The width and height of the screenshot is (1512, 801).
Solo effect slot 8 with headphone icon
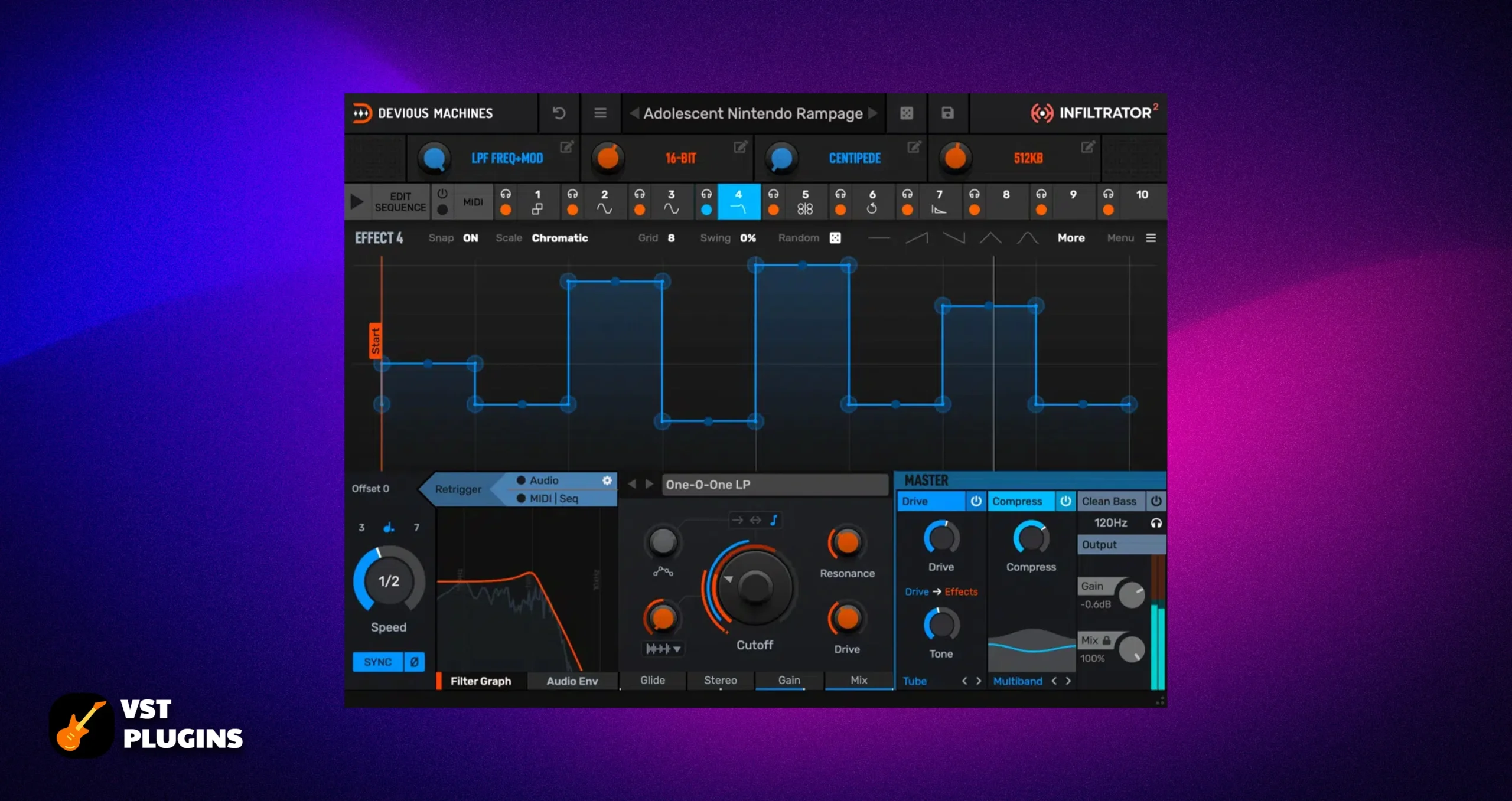pyautogui.click(x=975, y=194)
